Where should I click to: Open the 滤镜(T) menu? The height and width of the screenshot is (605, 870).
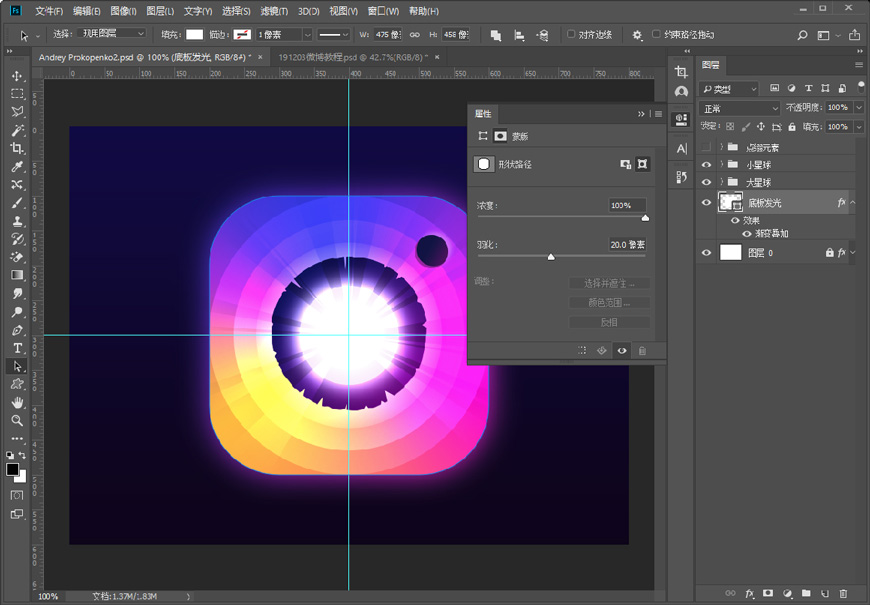(274, 11)
